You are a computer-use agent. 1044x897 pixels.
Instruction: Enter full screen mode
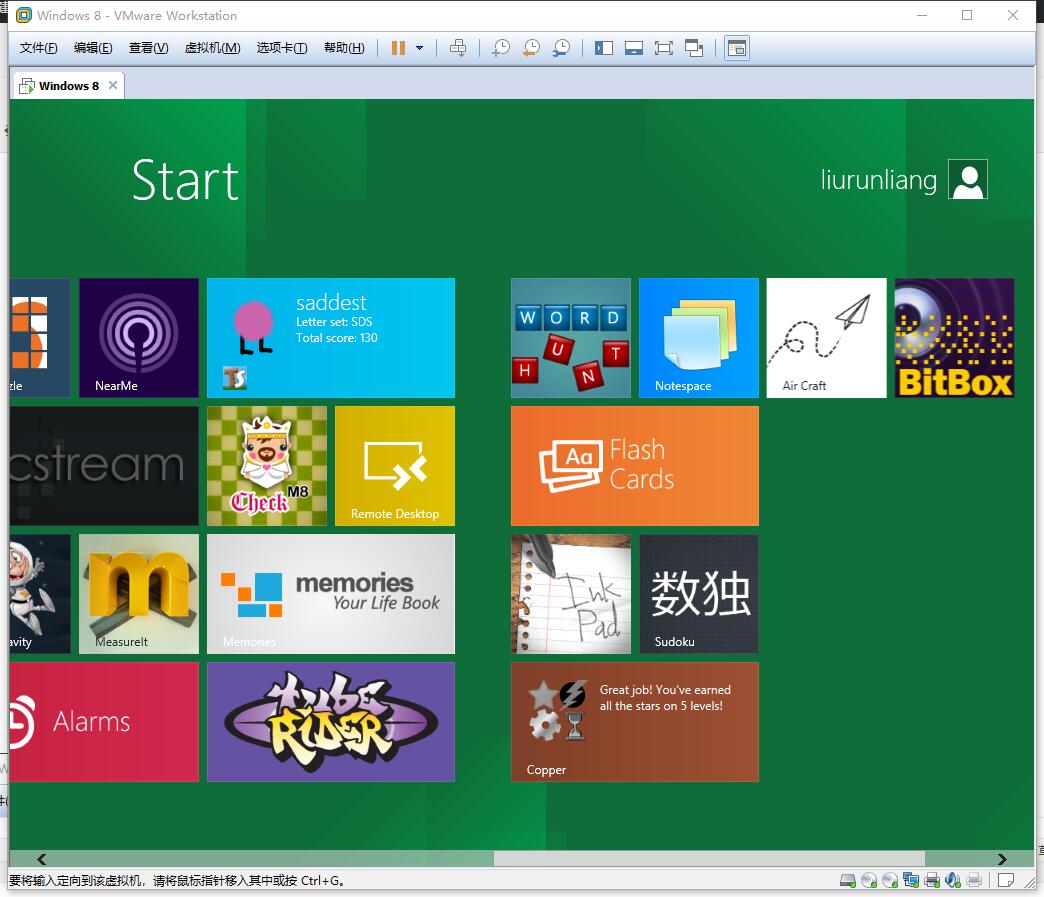[664, 48]
